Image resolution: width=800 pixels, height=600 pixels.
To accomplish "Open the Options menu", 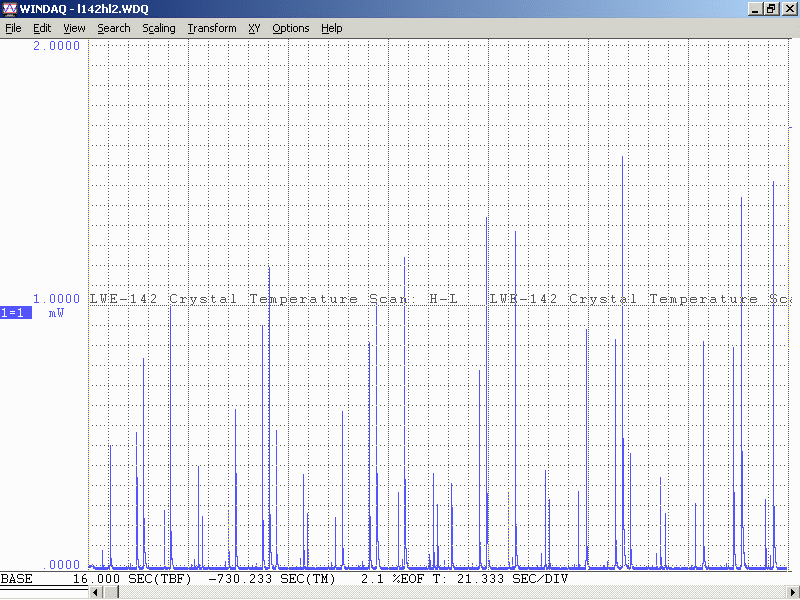I will (x=291, y=28).
